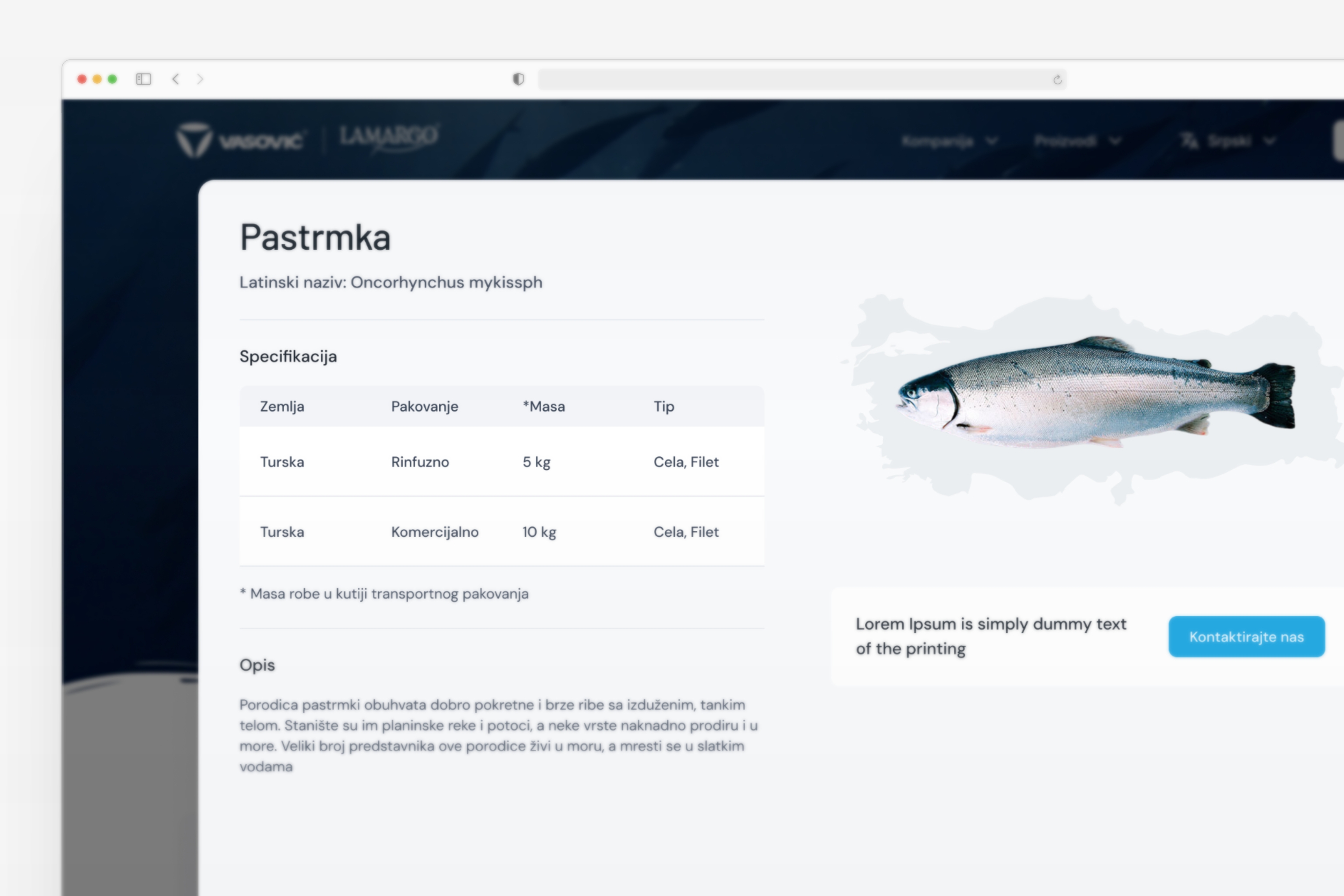Expand the Kompanija dropdown chevron
This screenshot has width=1344, height=896.
click(993, 140)
